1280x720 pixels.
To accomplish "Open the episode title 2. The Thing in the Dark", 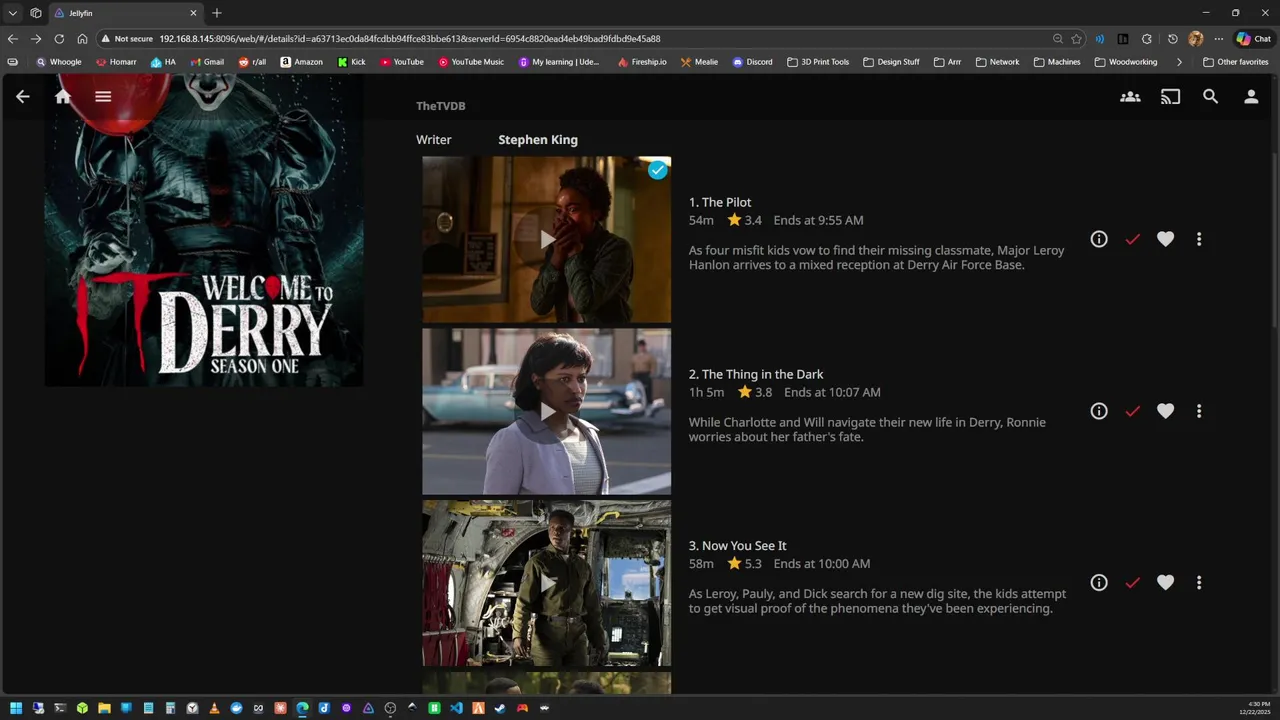I will pos(756,374).
